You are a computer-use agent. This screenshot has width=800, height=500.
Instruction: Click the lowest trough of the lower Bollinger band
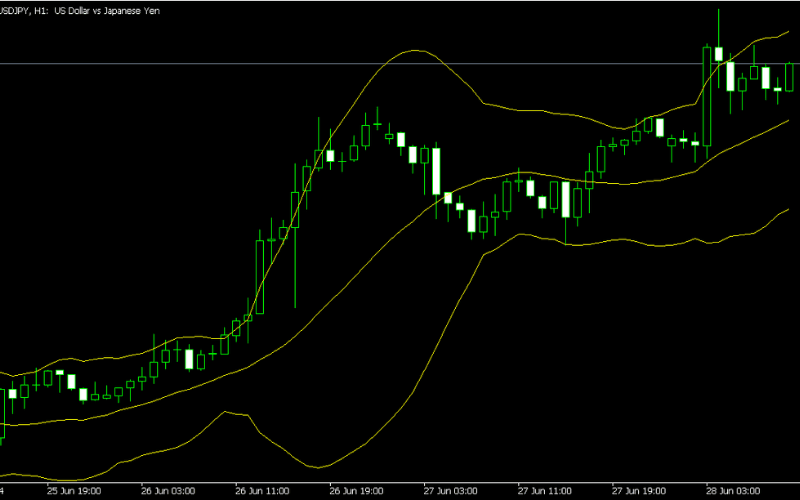320,467
